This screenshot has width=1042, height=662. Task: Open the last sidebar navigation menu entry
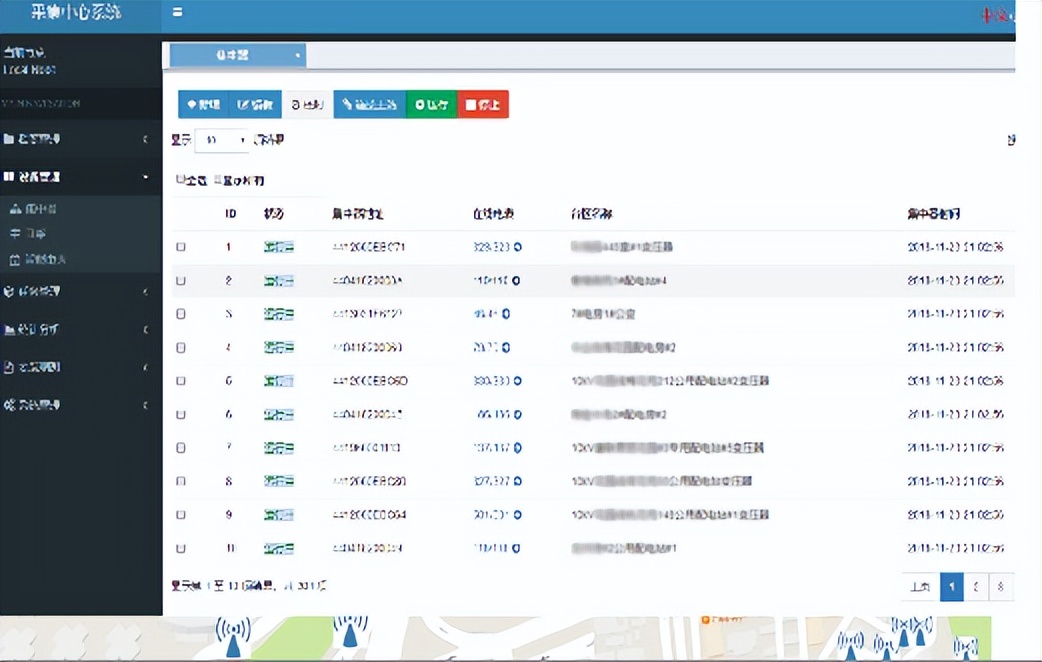click(80, 404)
